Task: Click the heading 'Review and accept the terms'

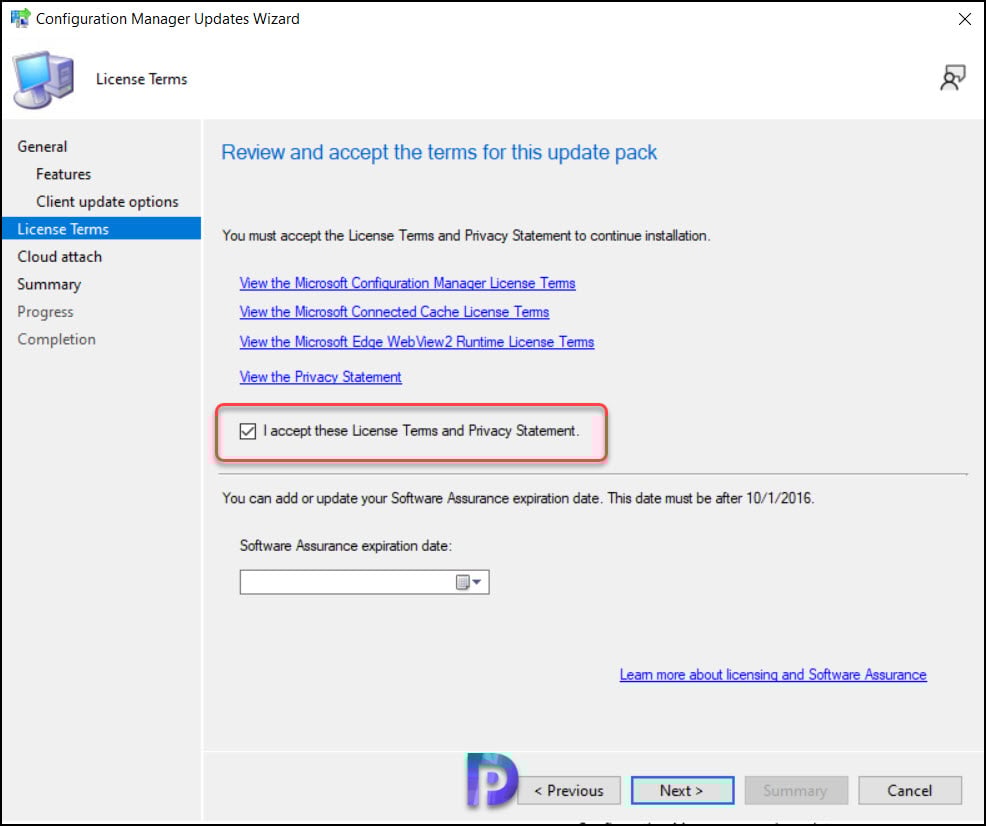Action: pyautogui.click(x=439, y=153)
